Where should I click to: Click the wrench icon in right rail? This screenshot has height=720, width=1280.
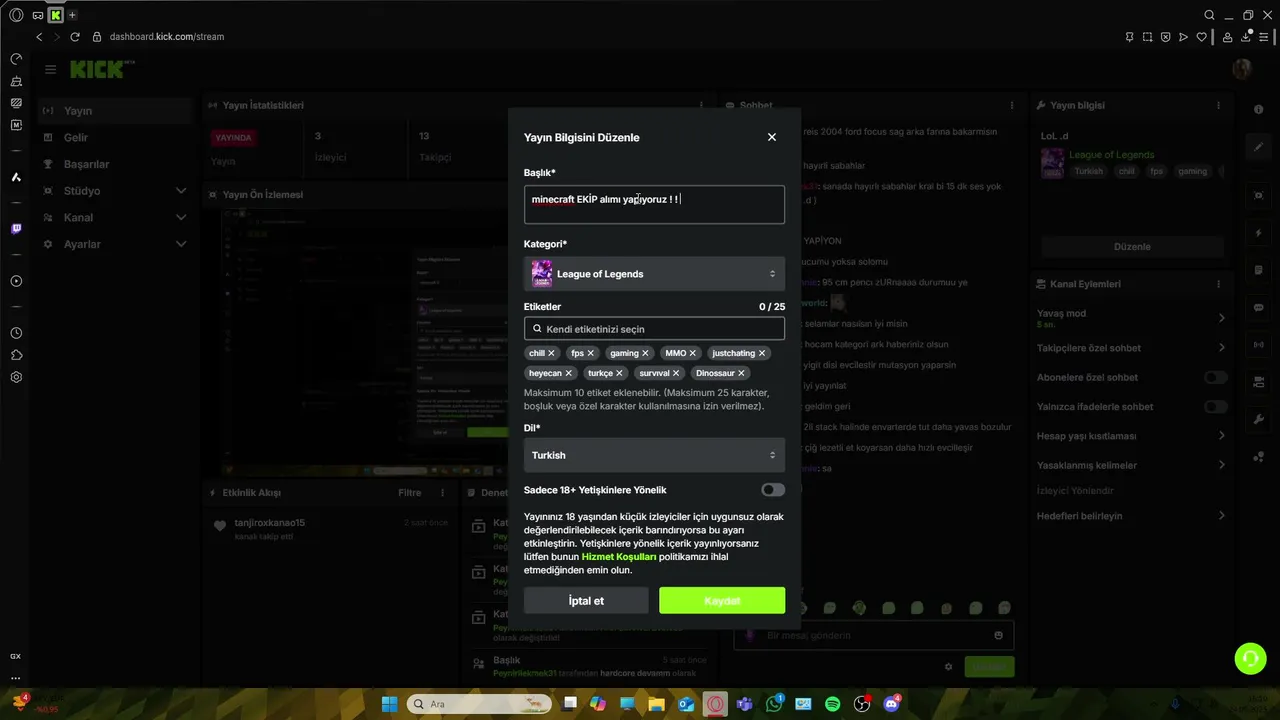[1259, 420]
